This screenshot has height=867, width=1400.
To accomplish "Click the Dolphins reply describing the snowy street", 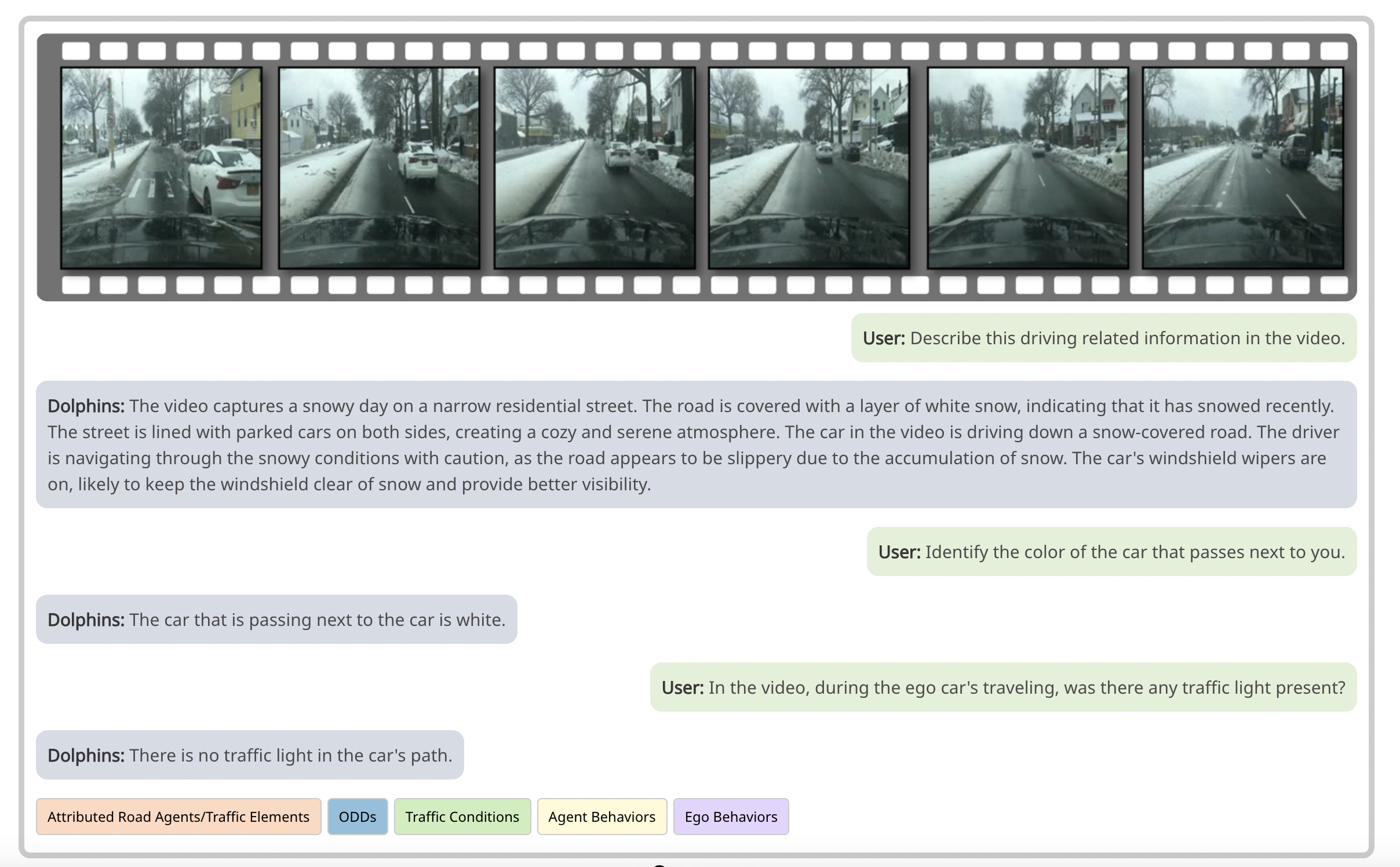I will [x=695, y=445].
